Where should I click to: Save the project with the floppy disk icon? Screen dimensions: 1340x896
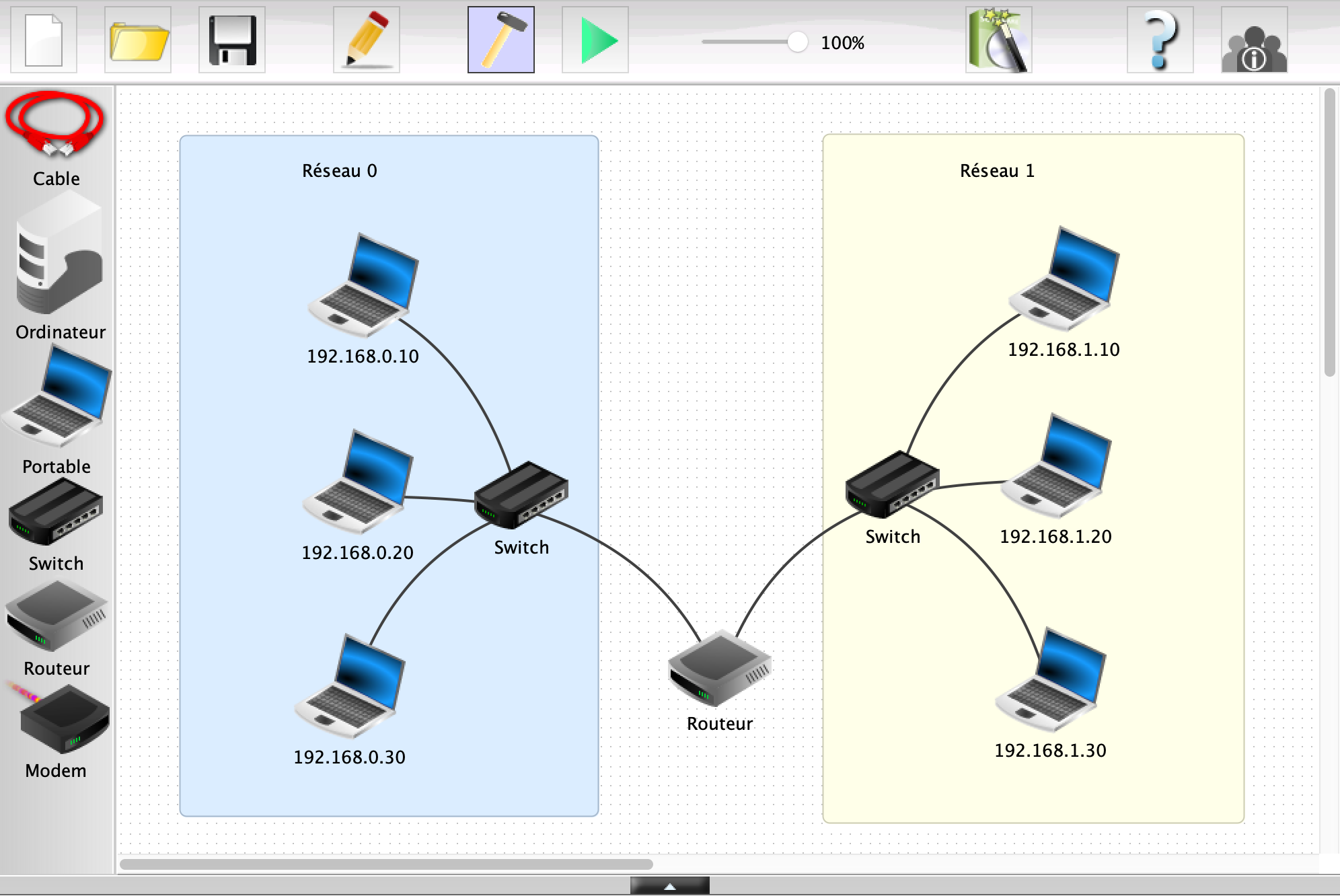click(232, 40)
